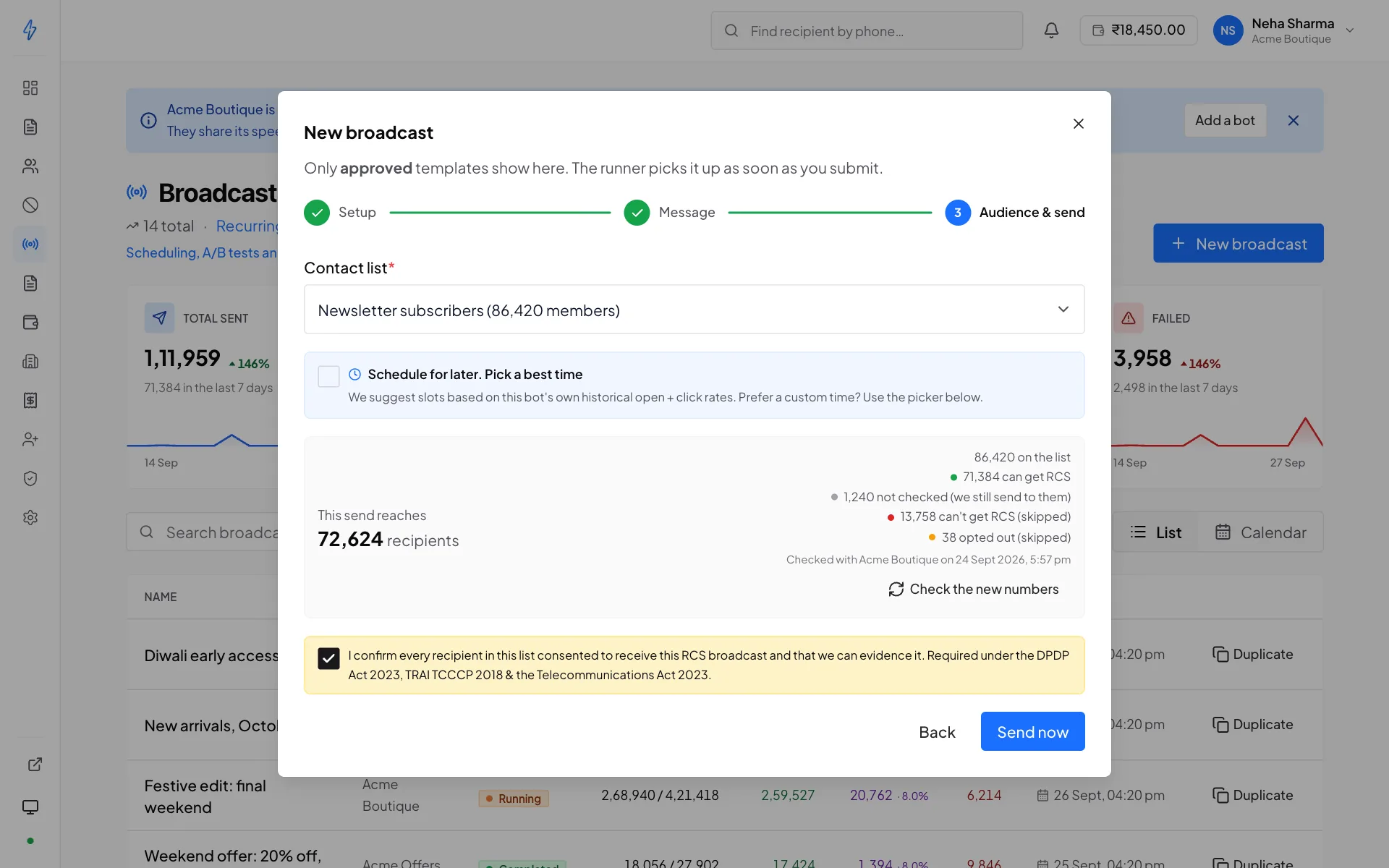Open the Neha Sharma account menu chevron
This screenshot has width=1389, height=868.
click(x=1350, y=30)
